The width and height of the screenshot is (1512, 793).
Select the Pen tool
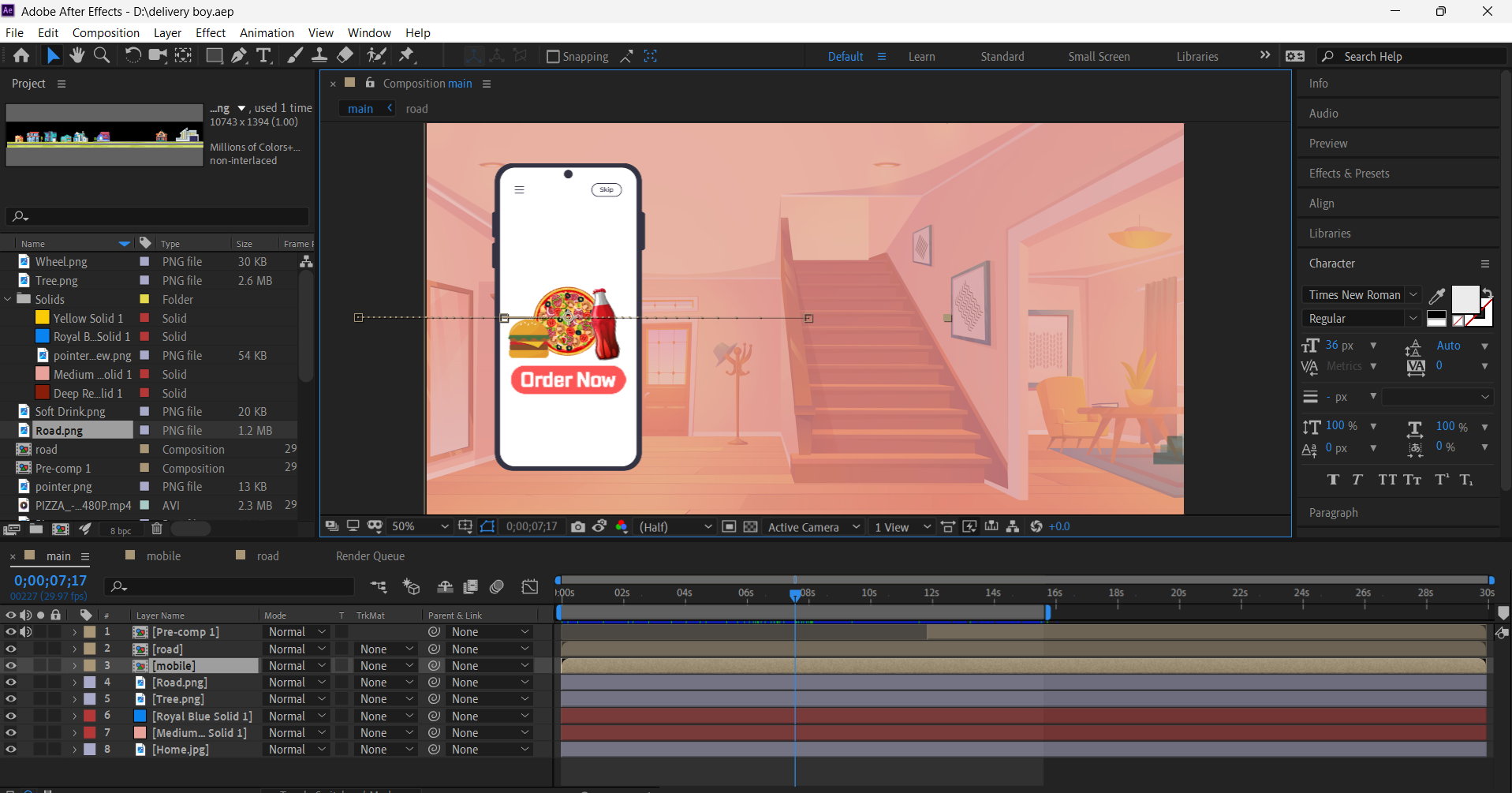(x=239, y=55)
